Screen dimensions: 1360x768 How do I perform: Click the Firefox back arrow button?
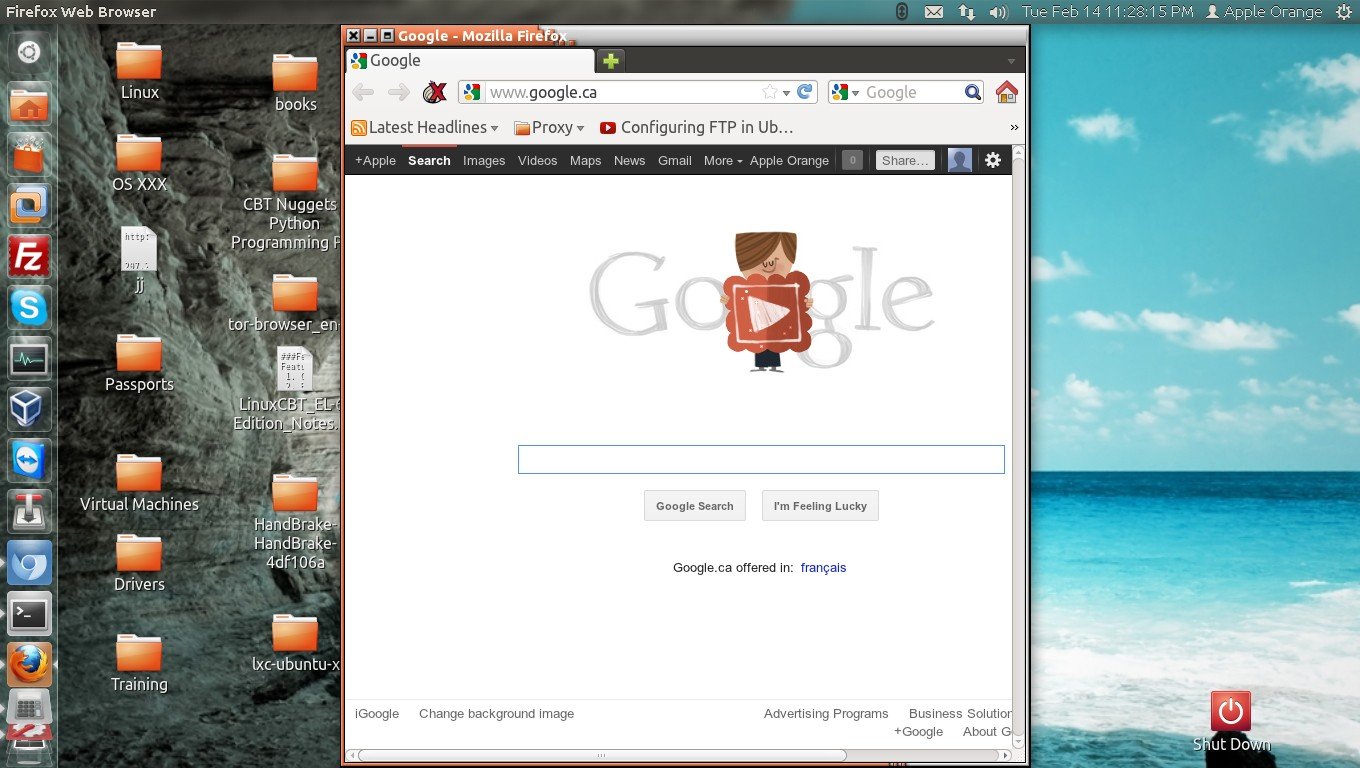pos(363,92)
